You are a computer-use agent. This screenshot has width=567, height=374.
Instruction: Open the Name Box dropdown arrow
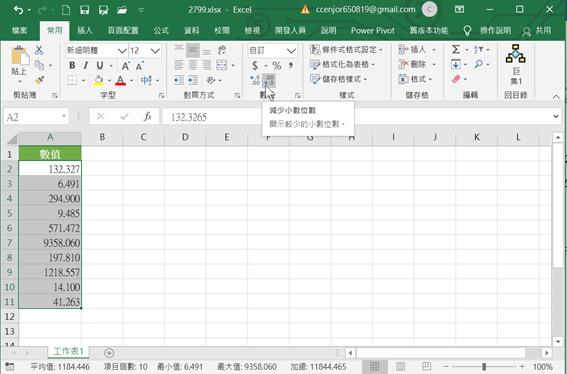[64, 116]
